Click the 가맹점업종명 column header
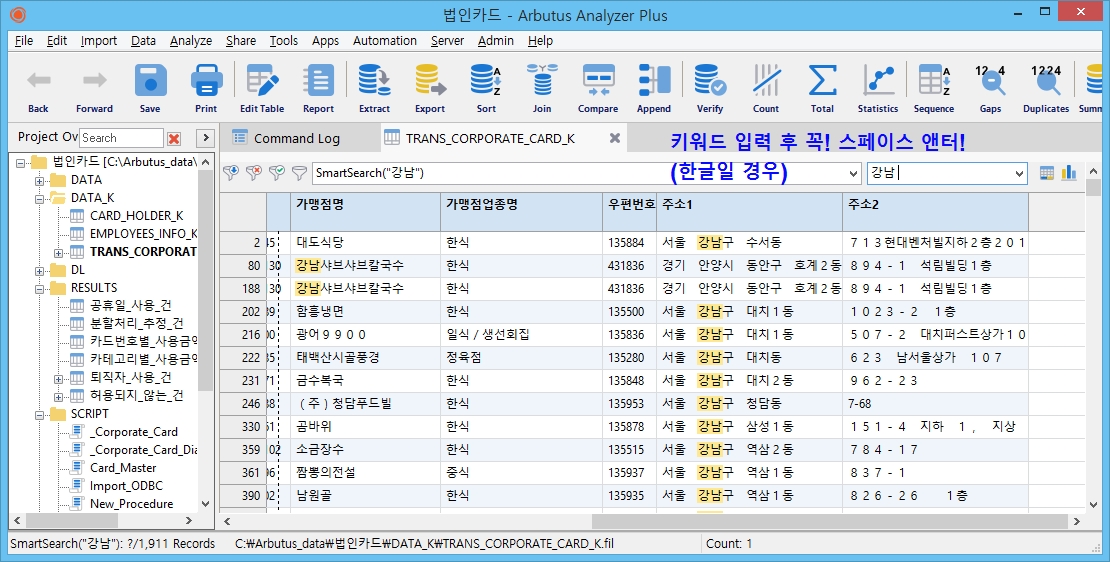 point(521,211)
